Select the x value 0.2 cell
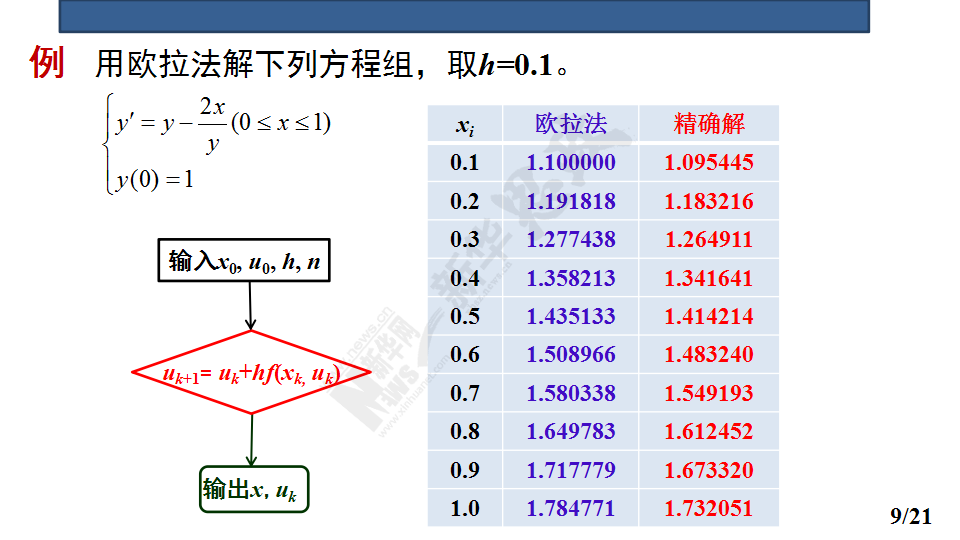The width and height of the screenshot is (960, 540). (465, 201)
